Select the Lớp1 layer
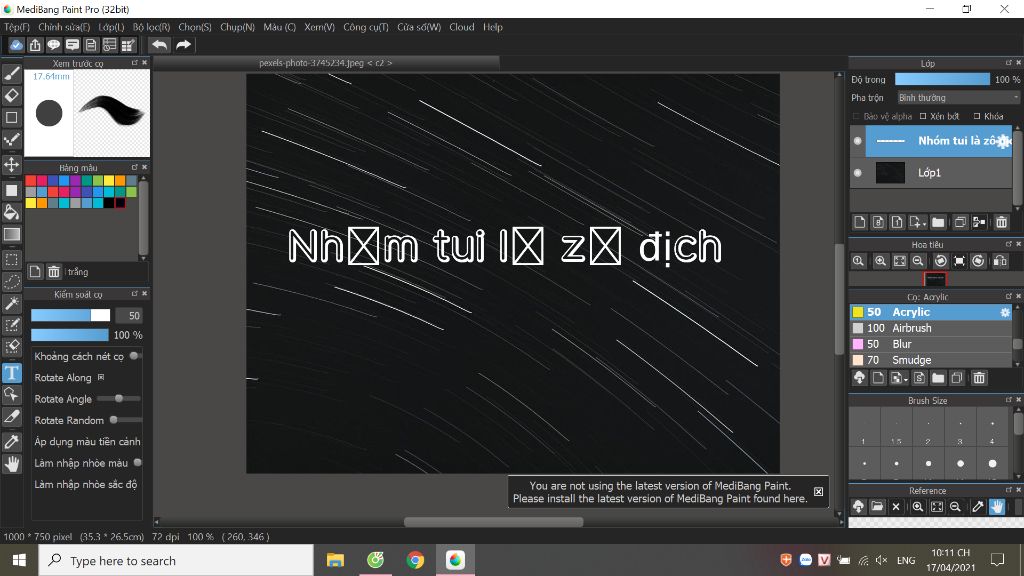 [x=931, y=172]
